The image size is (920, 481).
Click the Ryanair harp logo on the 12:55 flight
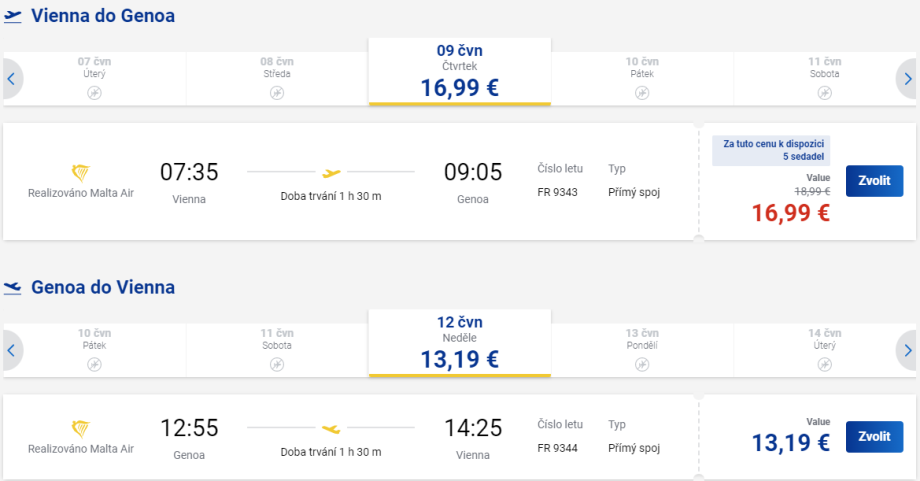(x=82, y=429)
